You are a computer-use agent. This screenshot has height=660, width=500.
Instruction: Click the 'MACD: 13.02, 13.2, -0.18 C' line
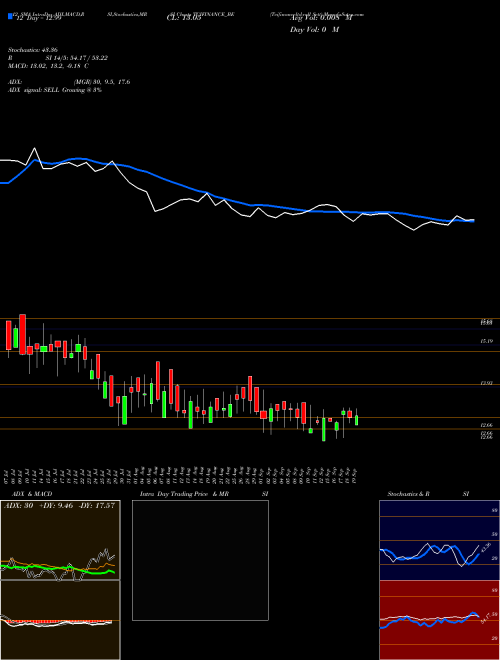[x=48, y=66]
